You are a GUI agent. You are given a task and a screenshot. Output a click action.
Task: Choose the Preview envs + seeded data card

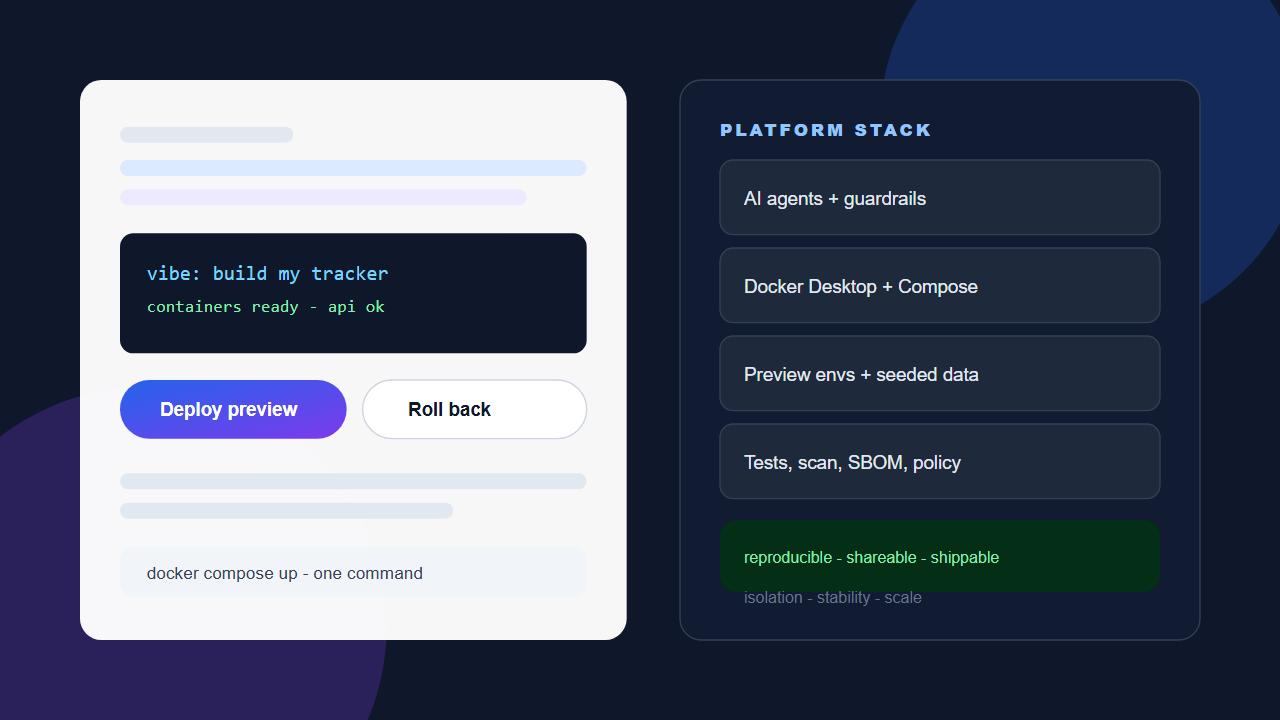[x=940, y=374]
